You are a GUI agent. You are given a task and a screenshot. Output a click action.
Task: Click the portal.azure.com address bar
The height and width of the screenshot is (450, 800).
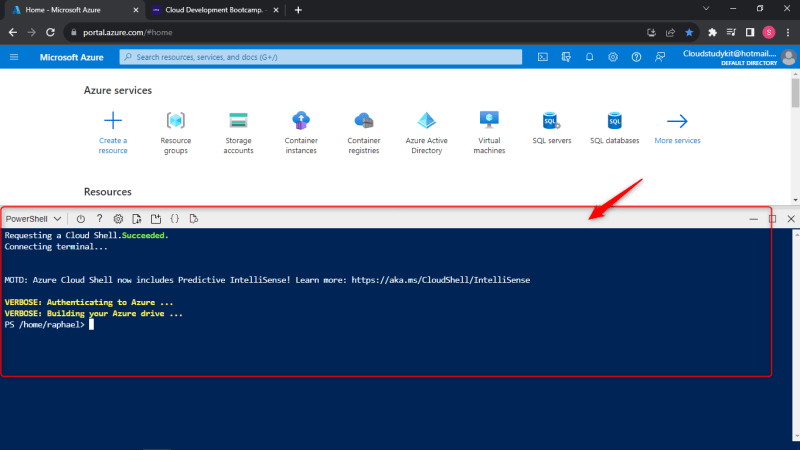[357, 32]
